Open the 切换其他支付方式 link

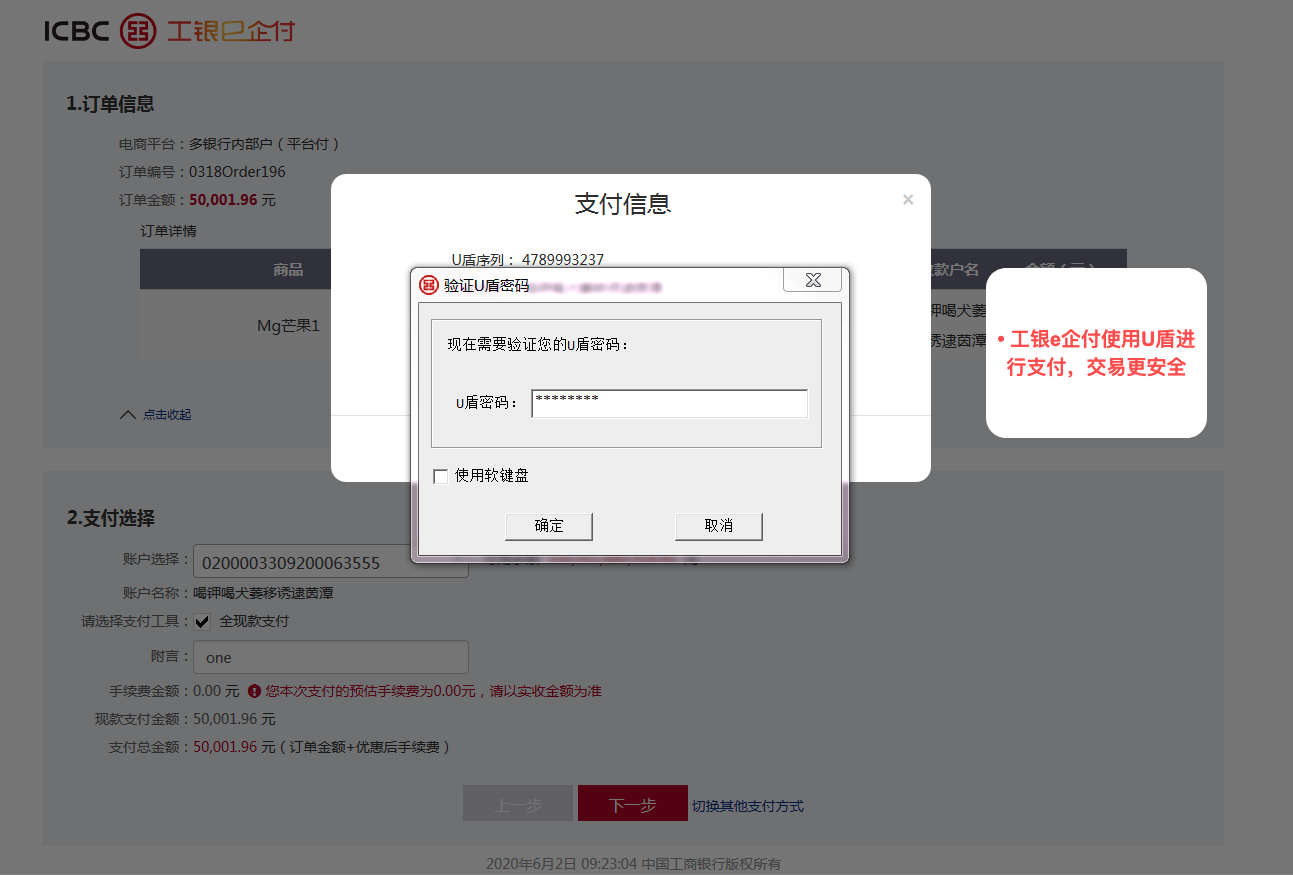(x=748, y=806)
